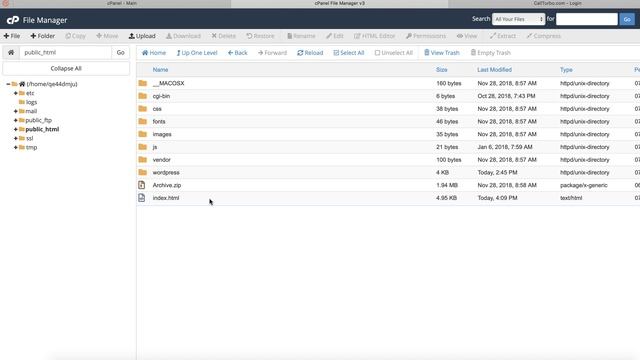The width and height of the screenshot is (640, 360).
Task: Click the __MACOSX folder icon
Action: tap(142, 83)
